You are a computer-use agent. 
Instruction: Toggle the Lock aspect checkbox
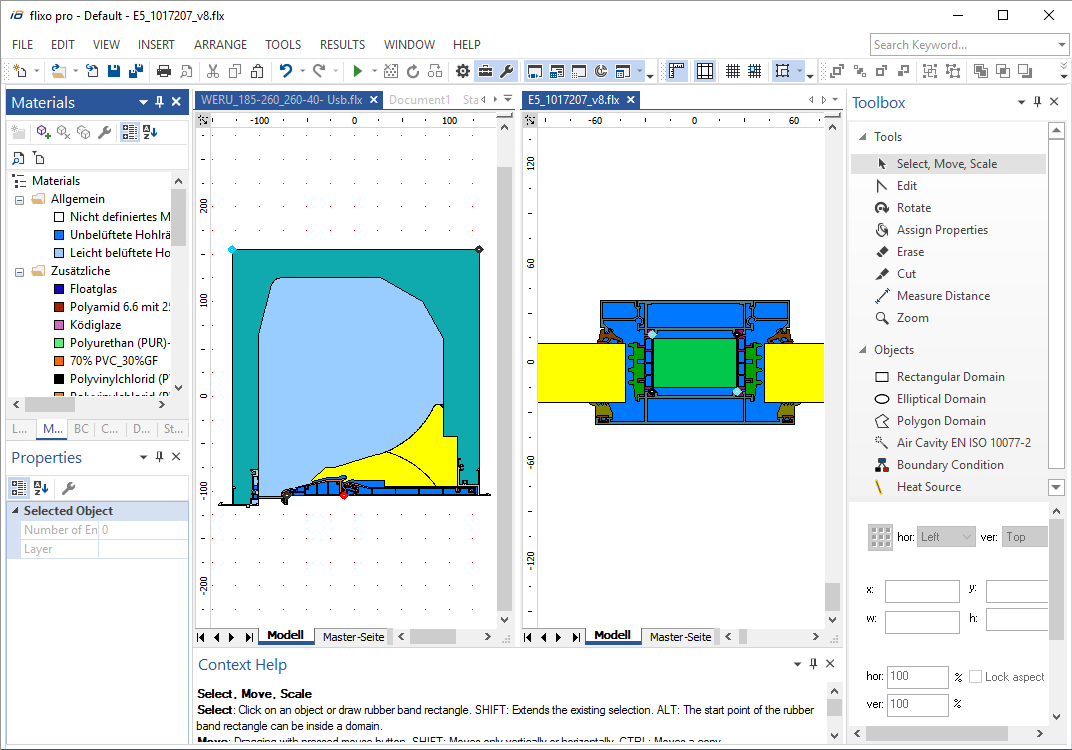coord(975,677)
